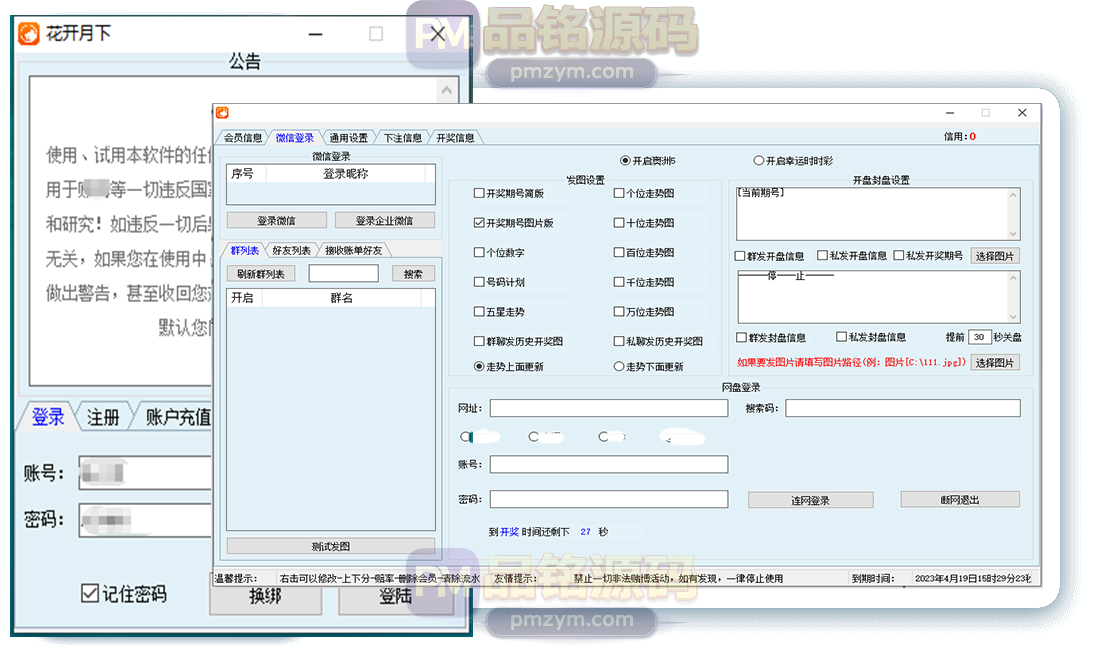Tick the 号码计划 checkbox
The image size is (1104, 654).
(x=479, y=282)
